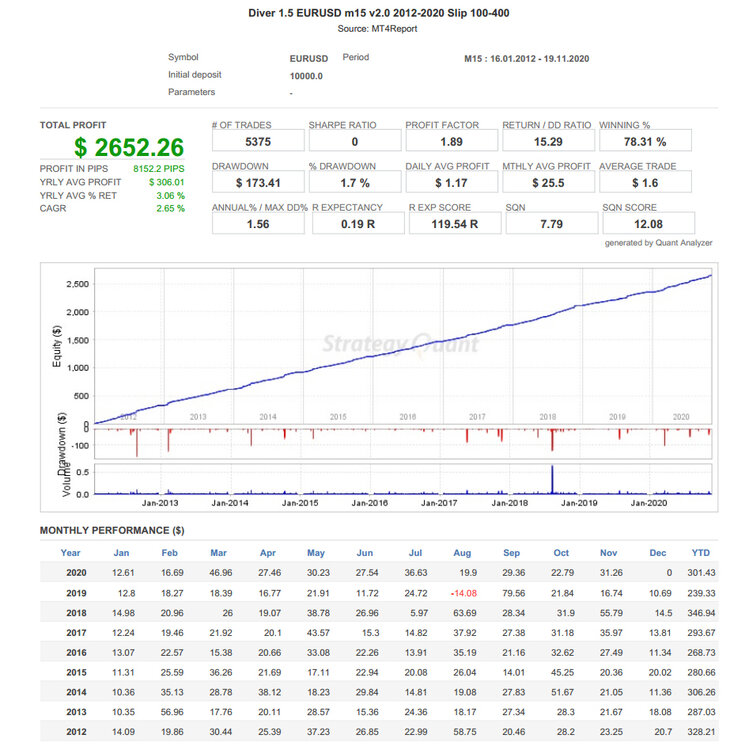Click the large blue volume spike in 2018
The image size is (730, 750).
552,479
